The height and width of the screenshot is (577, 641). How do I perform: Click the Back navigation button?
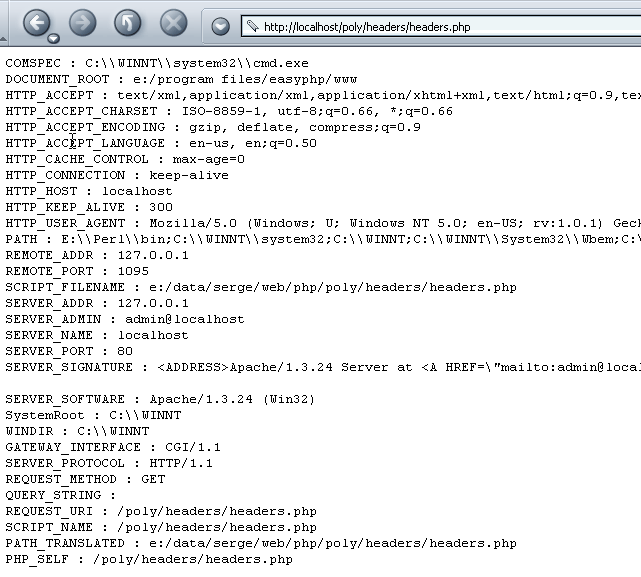tap(35, 22)
